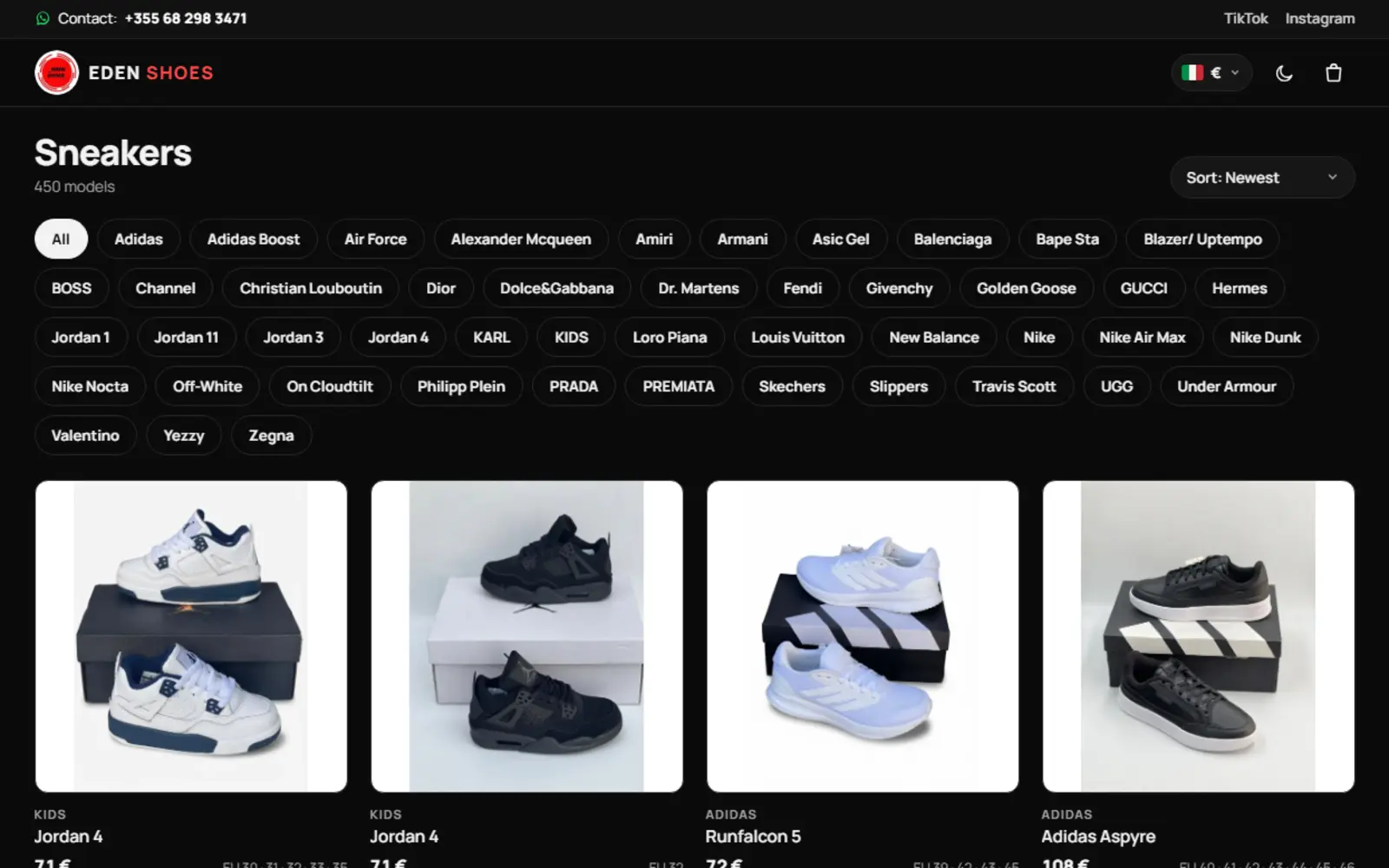Screen dimensions: 1389x868
Task: Open the shopping bag cart
Action: (x=1333, y=73)
